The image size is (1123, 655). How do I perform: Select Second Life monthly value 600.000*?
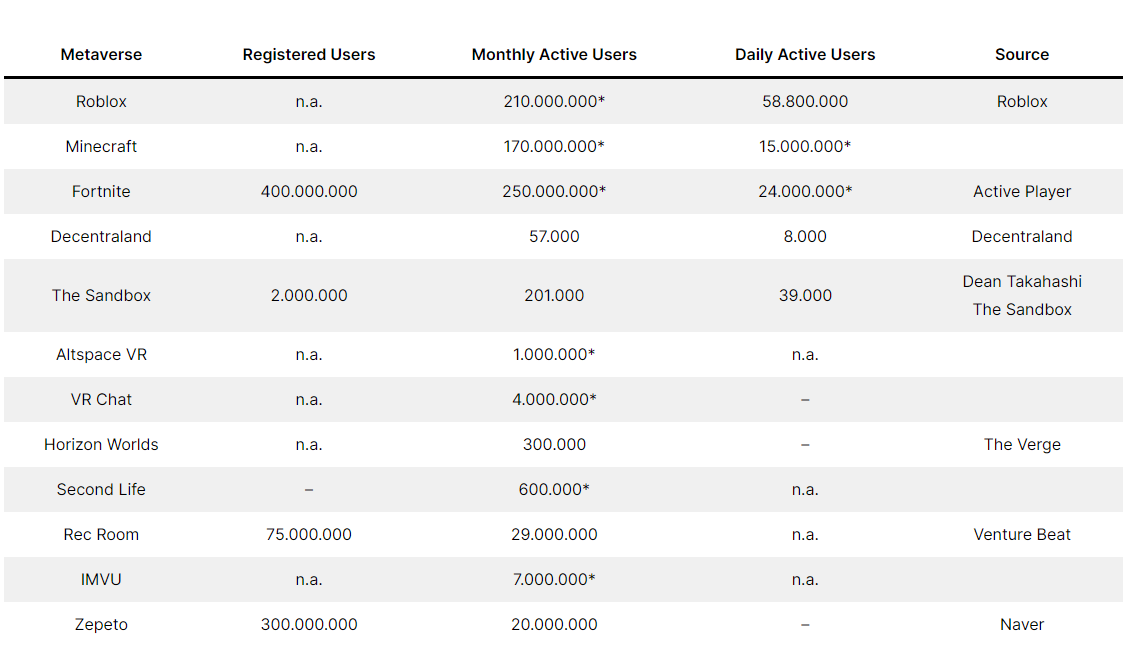tap(554, 490)
